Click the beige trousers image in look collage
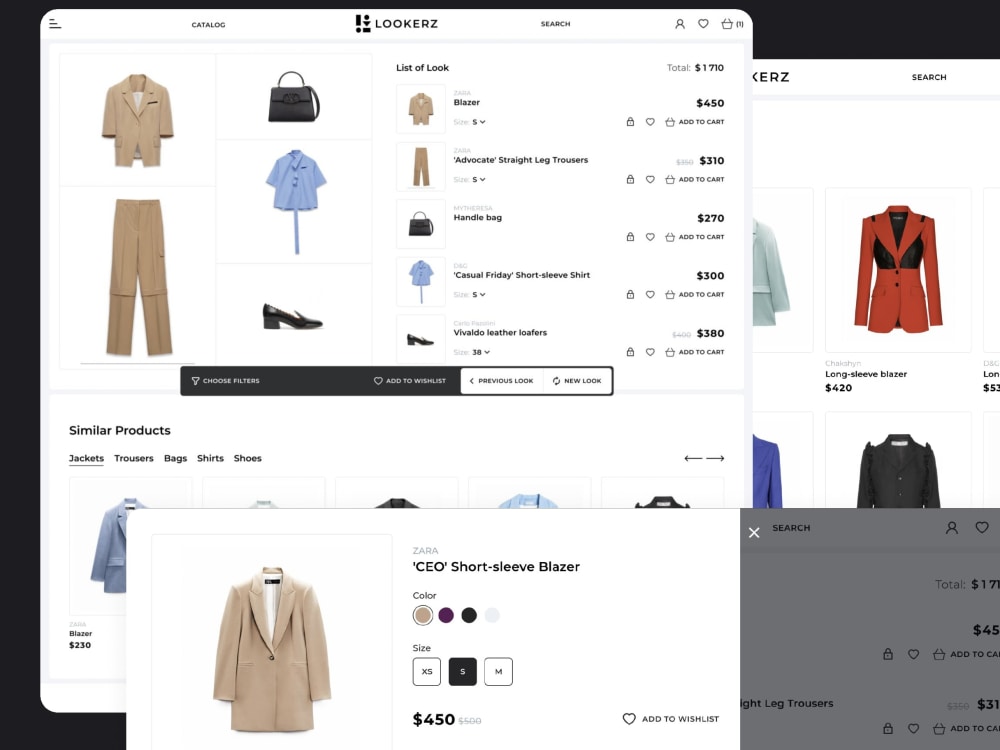The height and width of the screenshot is (750, 1000). [138, 277]
